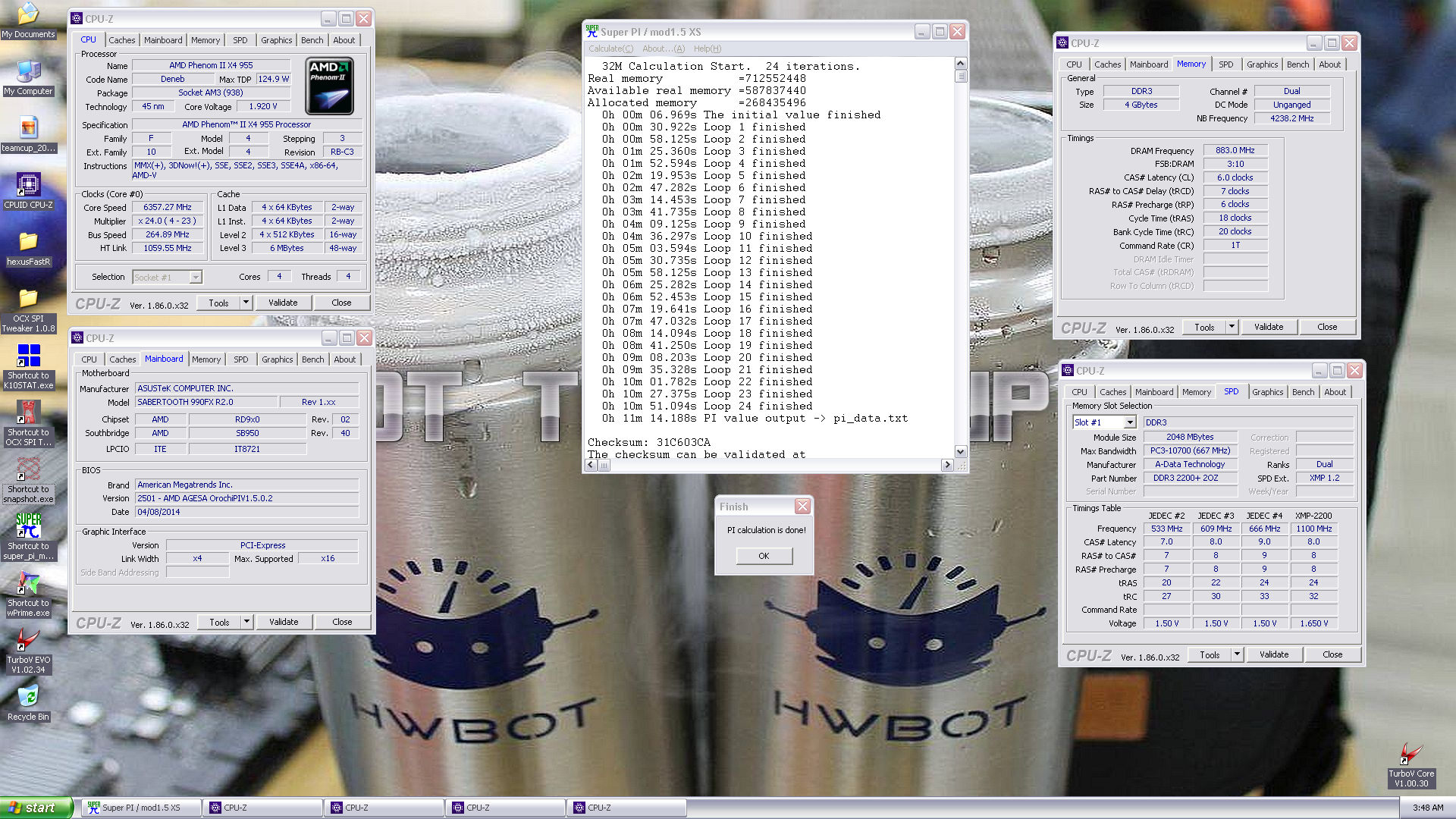Click Close button in SPD window
The image size is (1456, 819).
1332,654
